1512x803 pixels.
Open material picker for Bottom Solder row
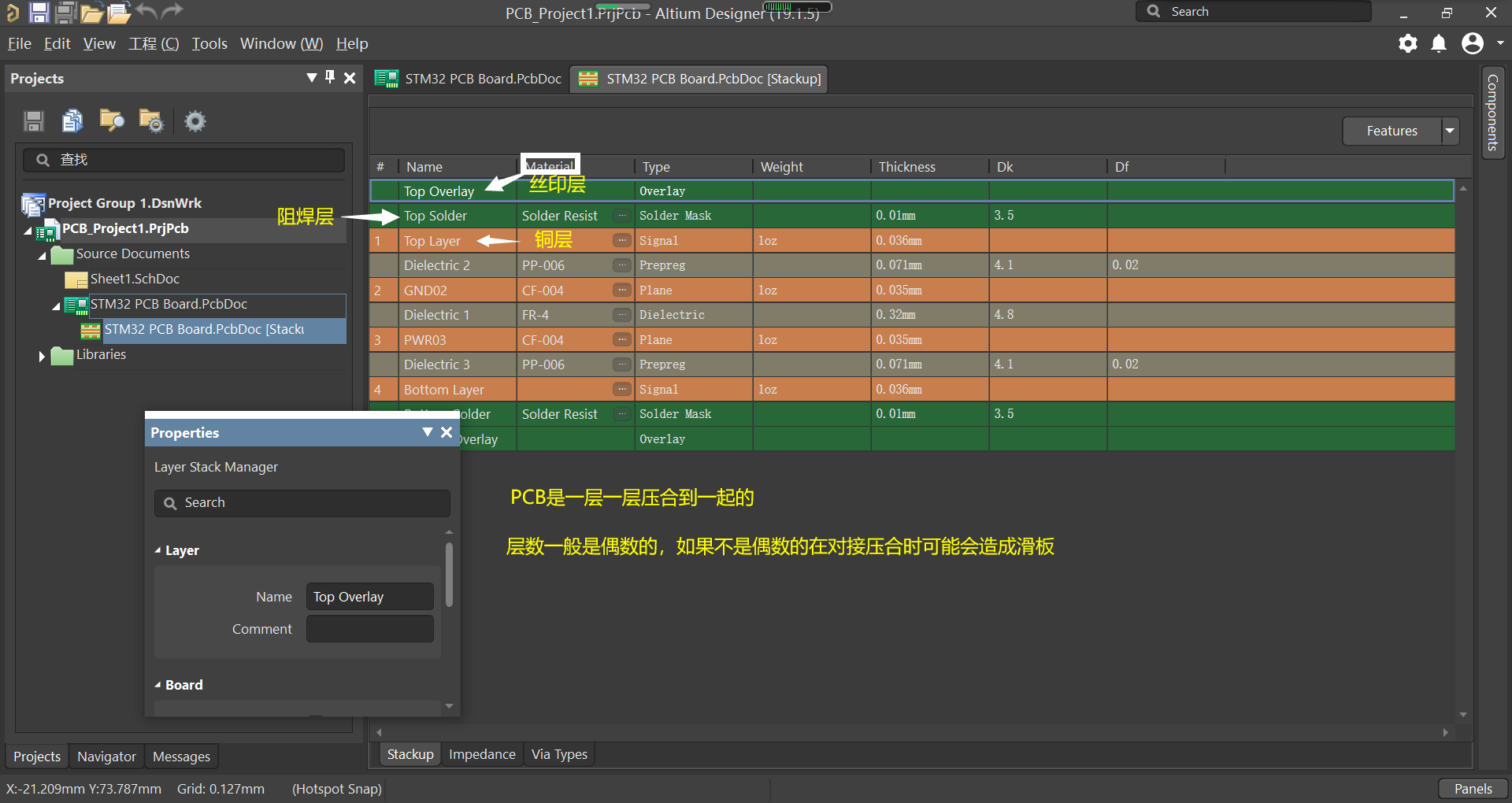[x=622, y=414]
